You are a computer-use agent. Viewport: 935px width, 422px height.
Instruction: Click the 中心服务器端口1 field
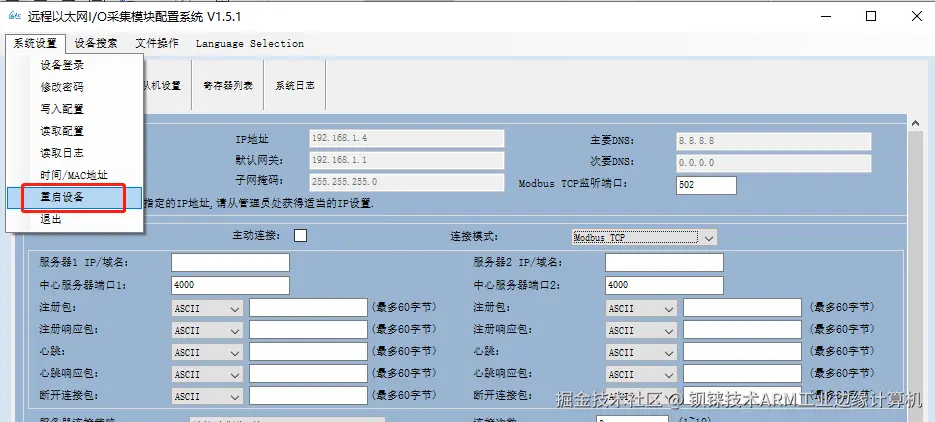230,285
